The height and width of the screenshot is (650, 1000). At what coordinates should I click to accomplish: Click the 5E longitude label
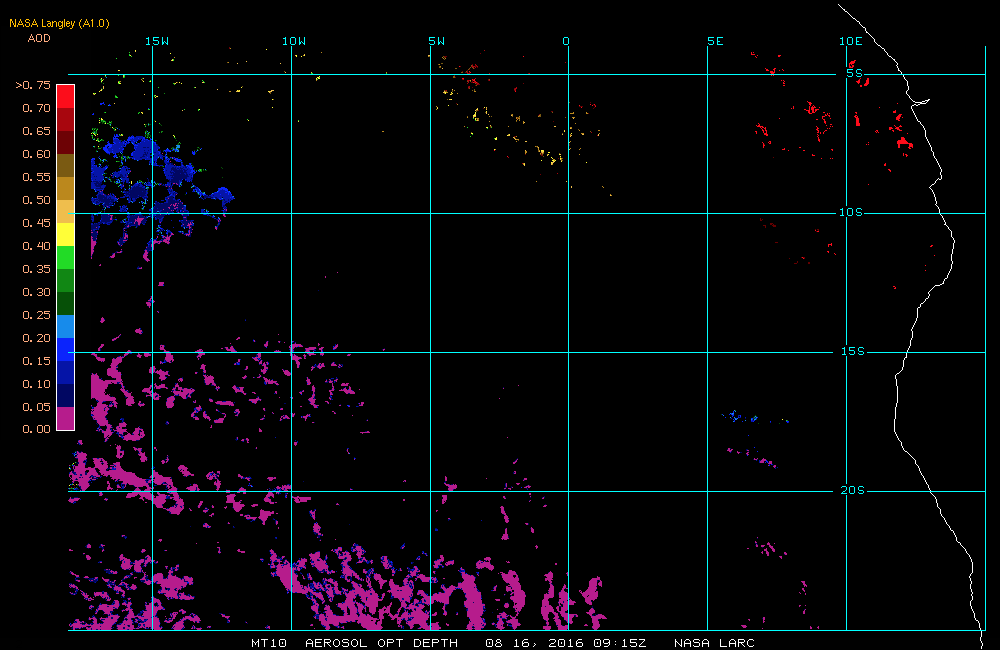[716, 41]
